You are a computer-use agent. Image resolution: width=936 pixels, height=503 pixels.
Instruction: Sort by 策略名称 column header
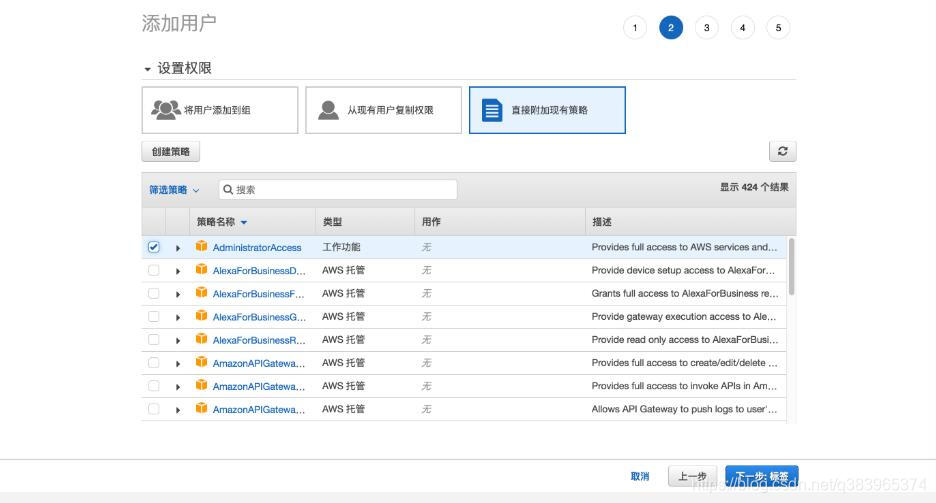pyautogui.click(x=221, y=221)
